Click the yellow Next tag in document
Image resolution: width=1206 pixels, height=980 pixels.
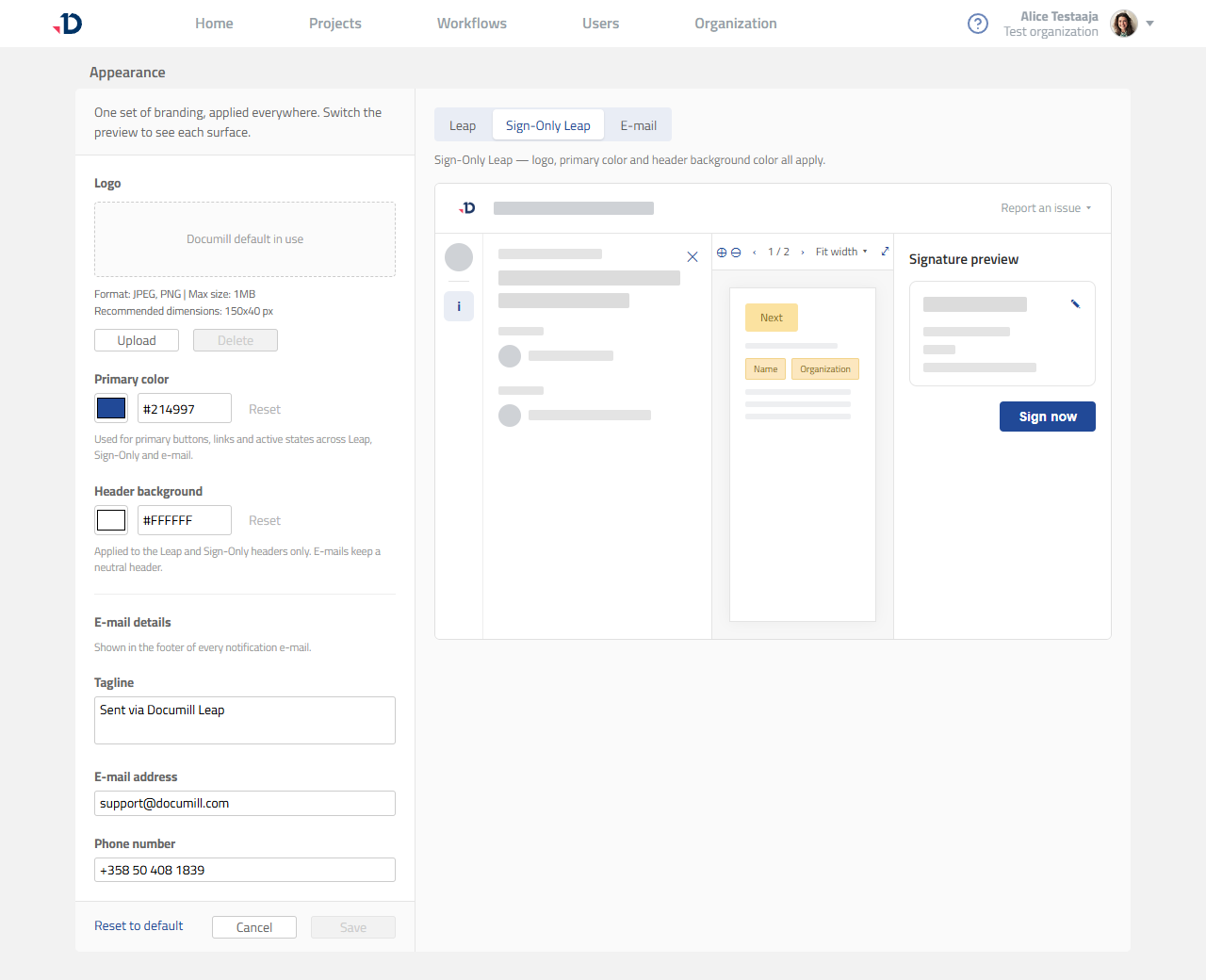point(772,318)
